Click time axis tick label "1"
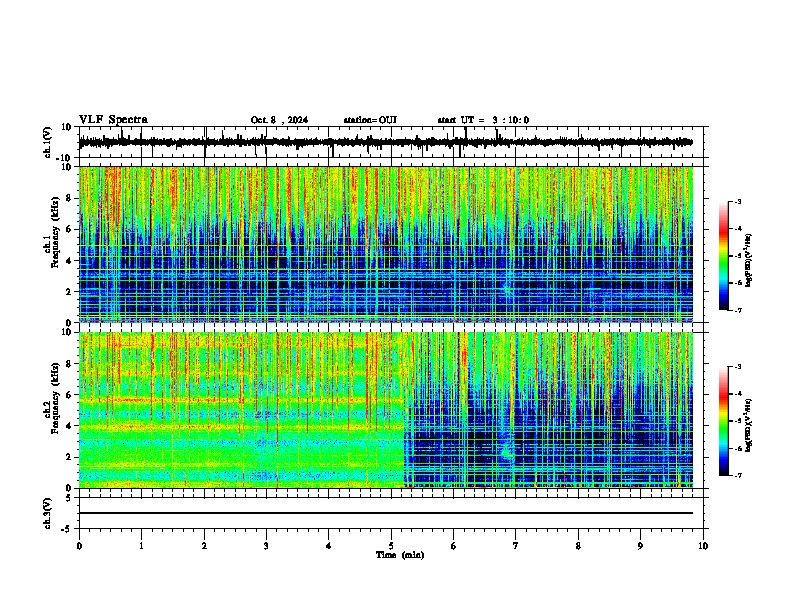792x612 pixels. coord(141,546)
